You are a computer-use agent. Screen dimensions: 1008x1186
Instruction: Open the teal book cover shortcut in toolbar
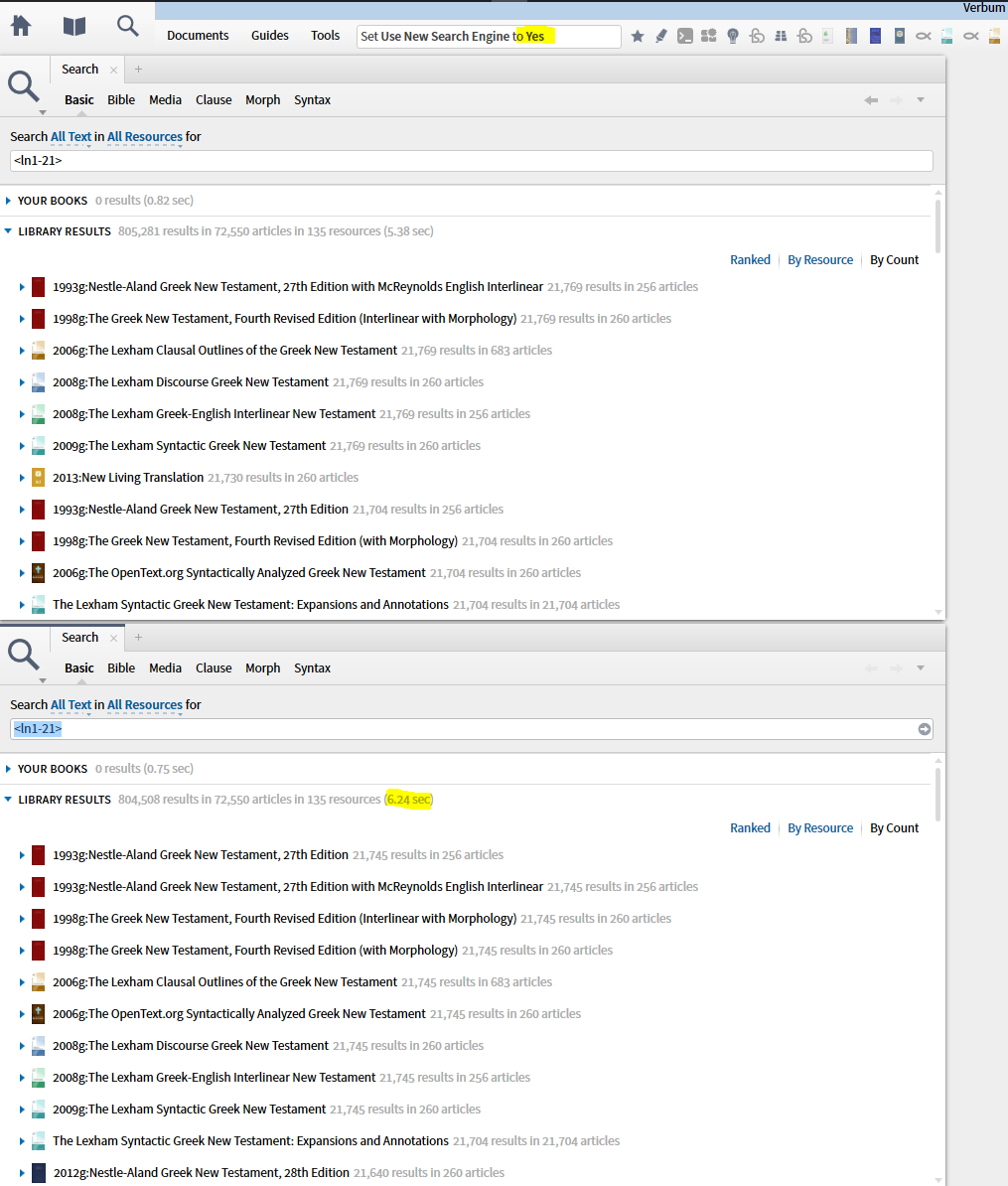[x=946, y=36]
